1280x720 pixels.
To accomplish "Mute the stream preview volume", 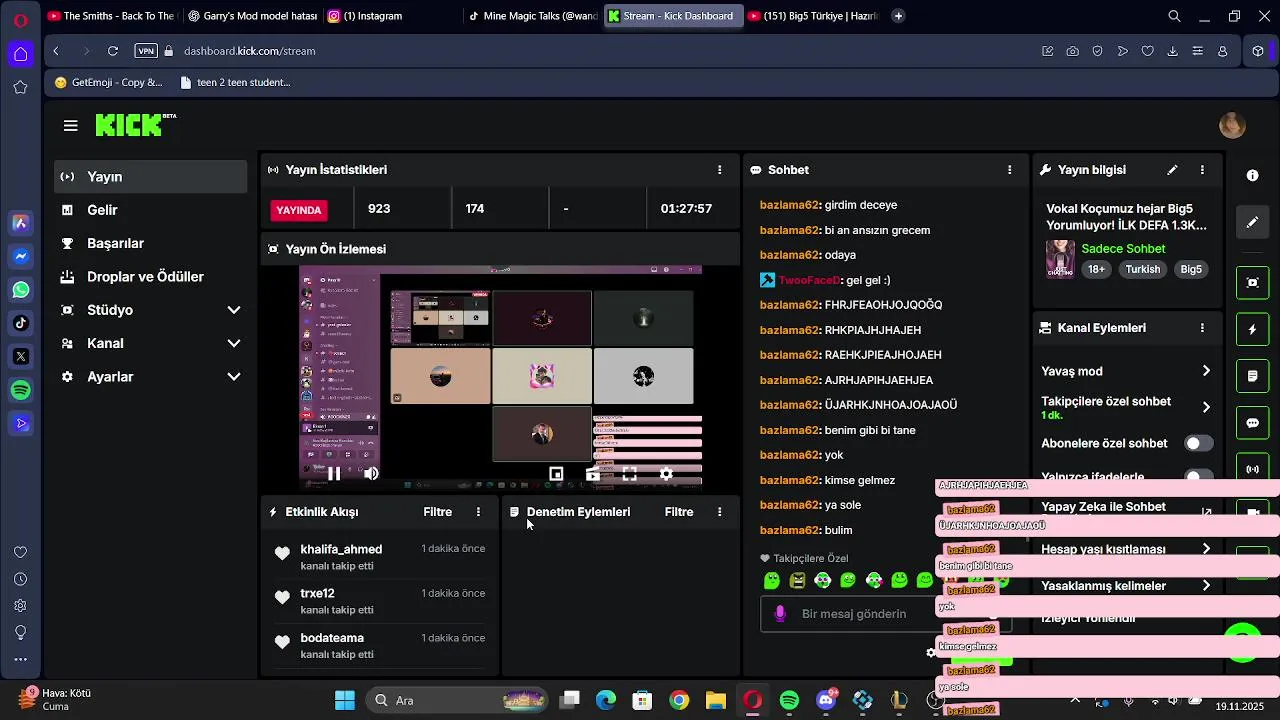I will point(371,474).
